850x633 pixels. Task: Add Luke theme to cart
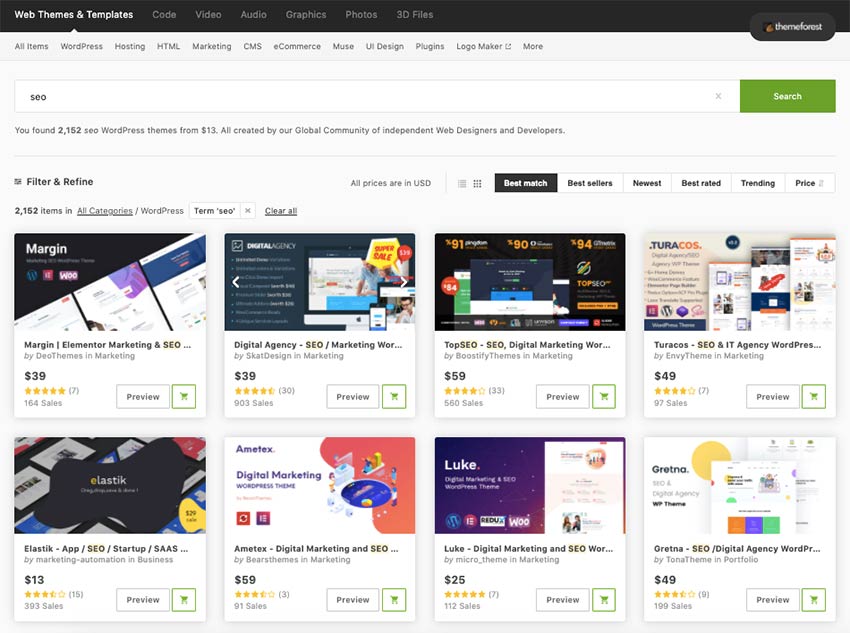(604, 600)
